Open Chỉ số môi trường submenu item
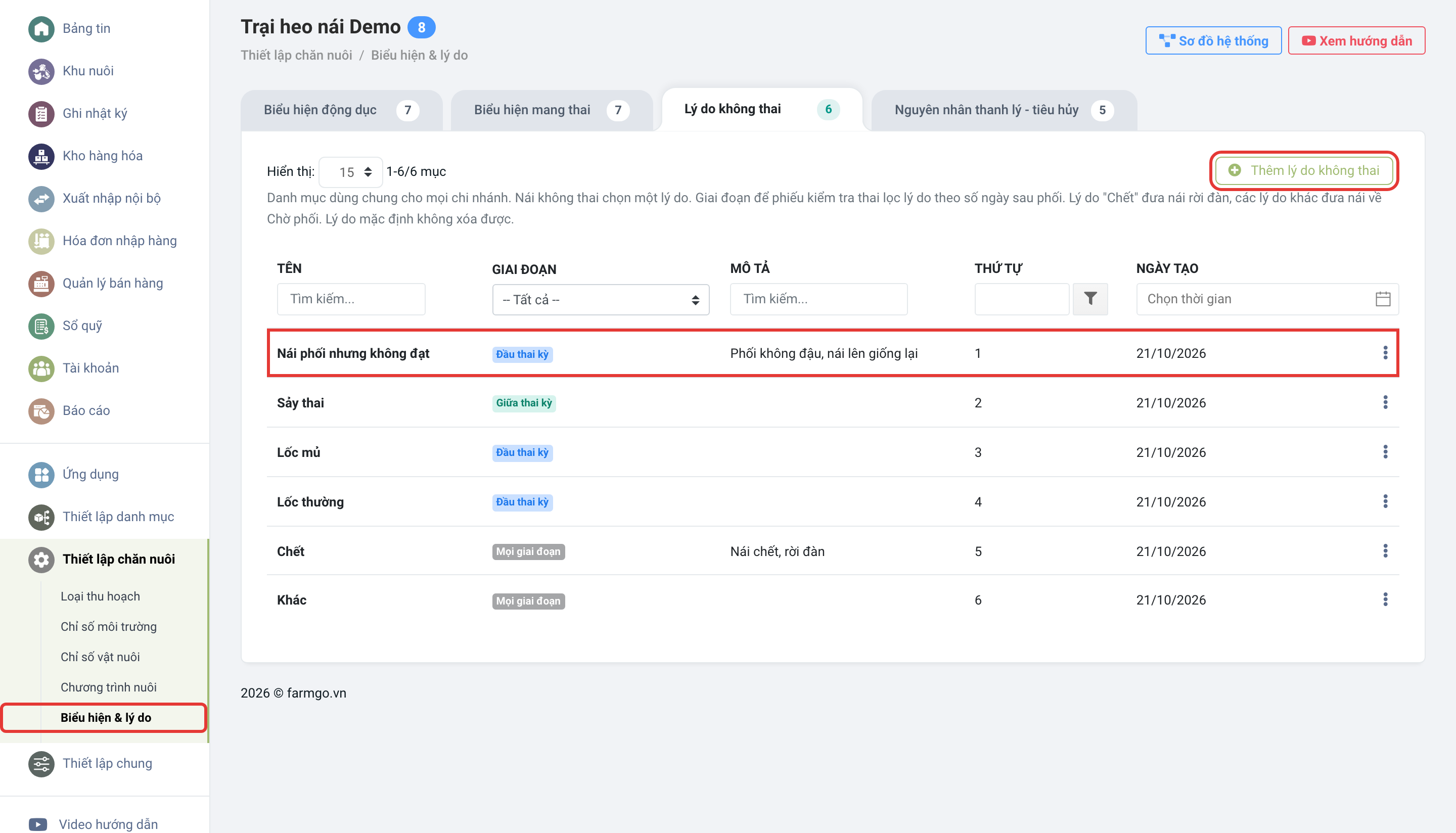Screen dimensions: 1456x833 [109, 626]
